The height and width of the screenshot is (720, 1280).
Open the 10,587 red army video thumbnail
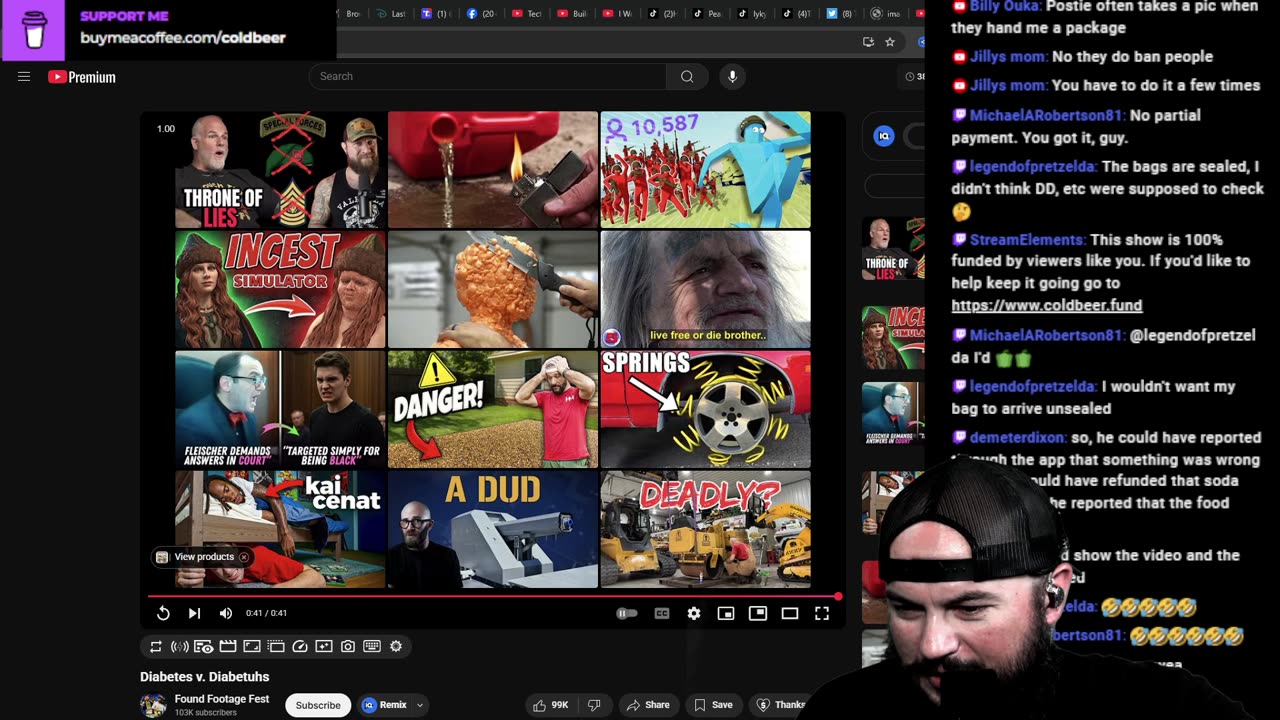(x=706, y=170)
